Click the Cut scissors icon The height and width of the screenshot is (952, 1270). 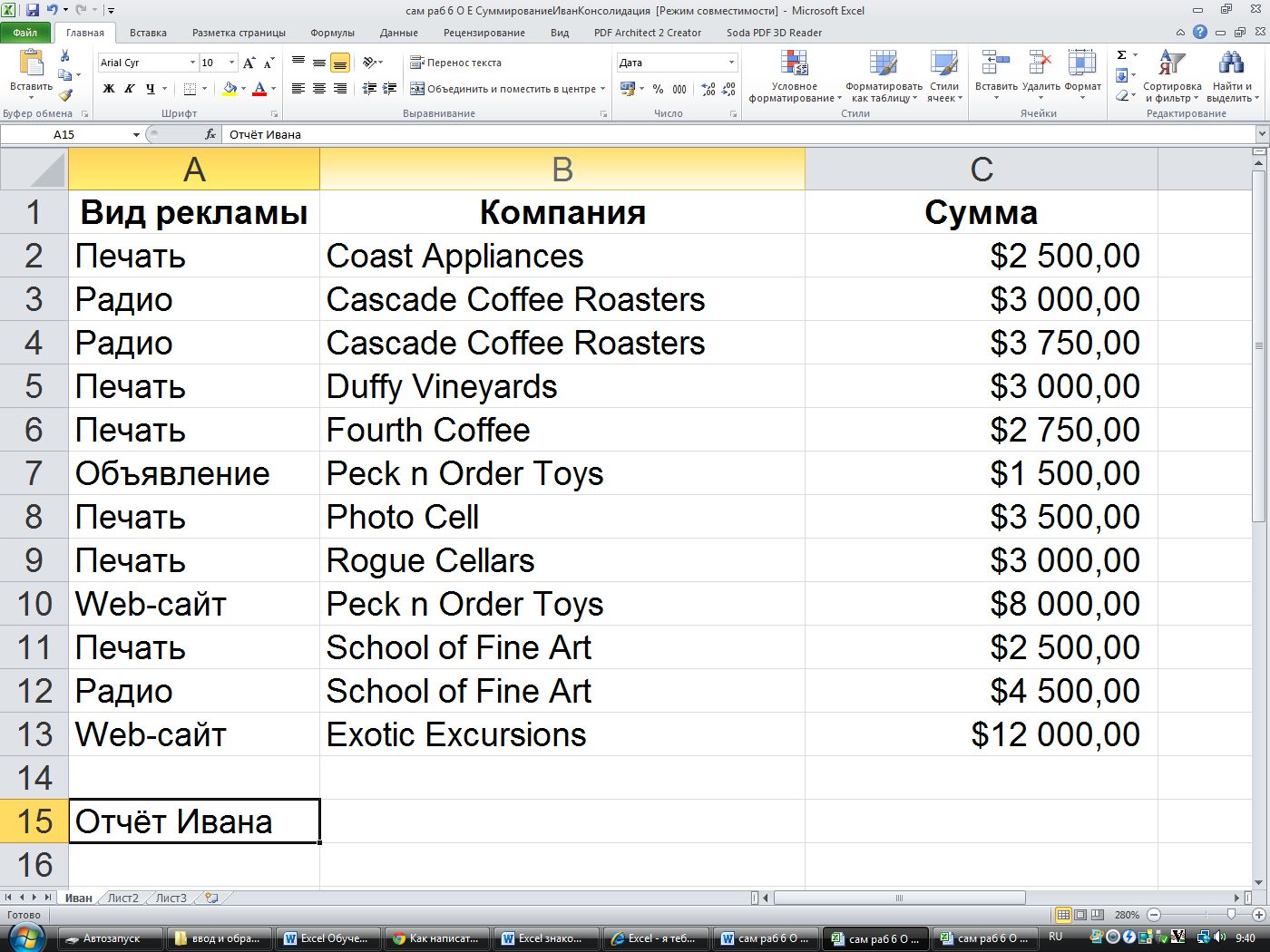[x=64, y=56]
